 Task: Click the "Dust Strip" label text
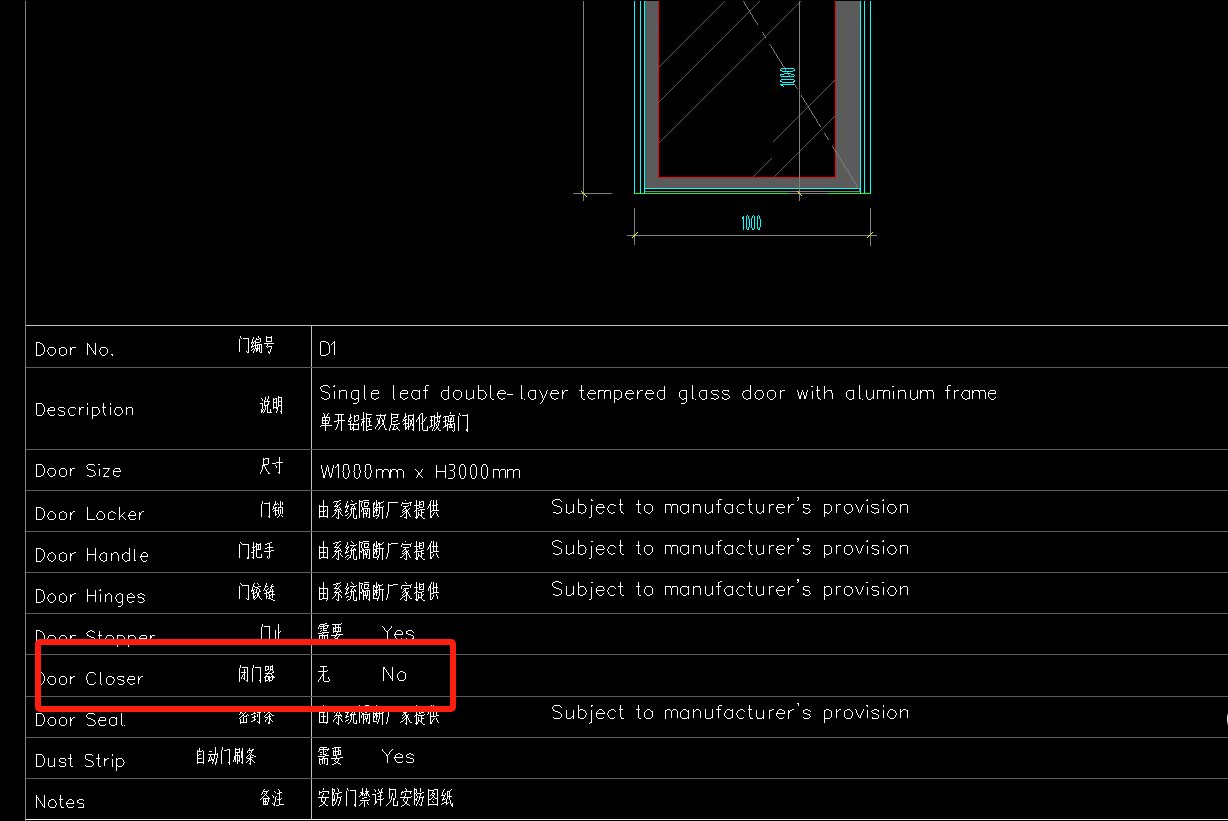click(x=80, y=761)
